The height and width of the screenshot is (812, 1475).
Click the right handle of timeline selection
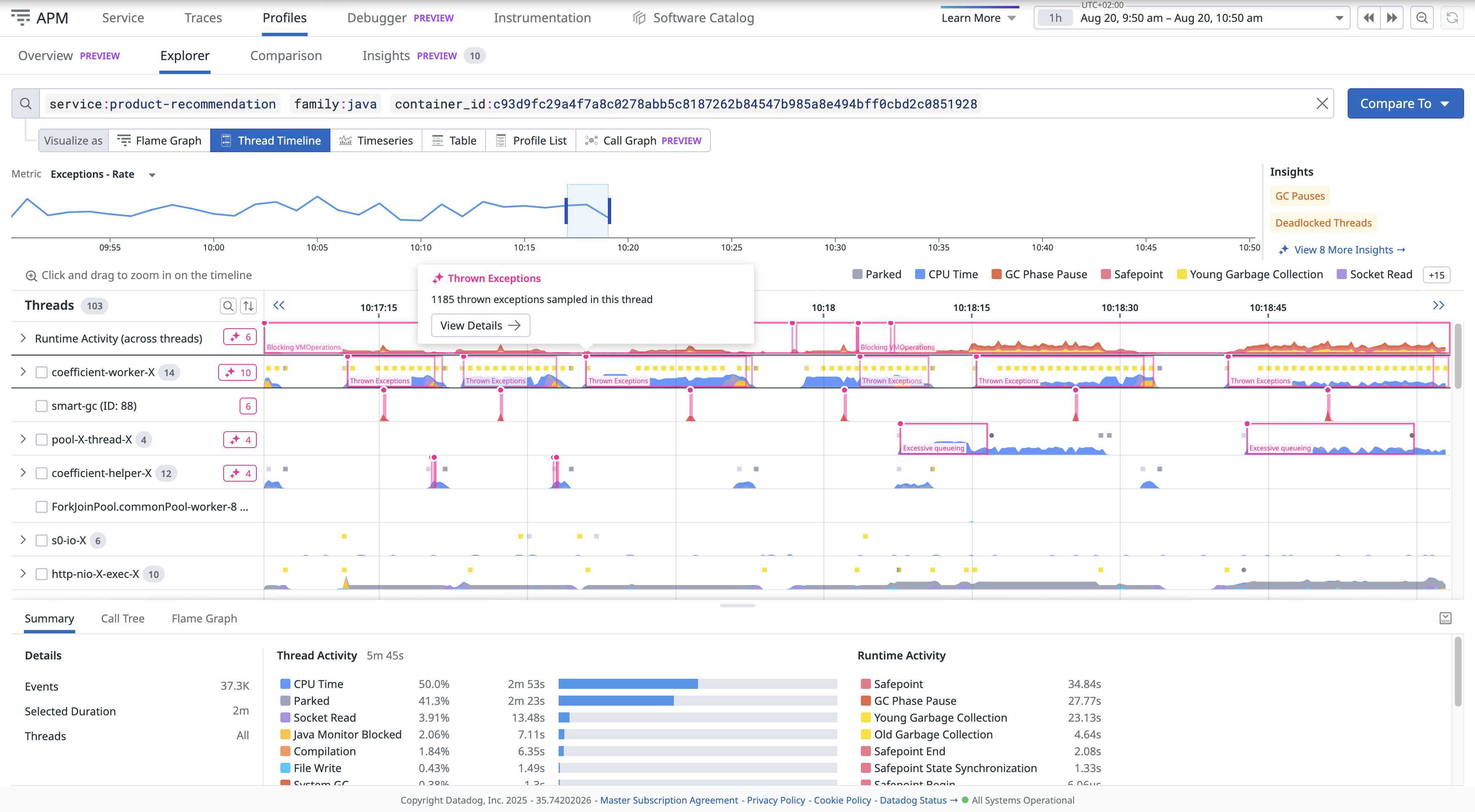tap(609, 211)
